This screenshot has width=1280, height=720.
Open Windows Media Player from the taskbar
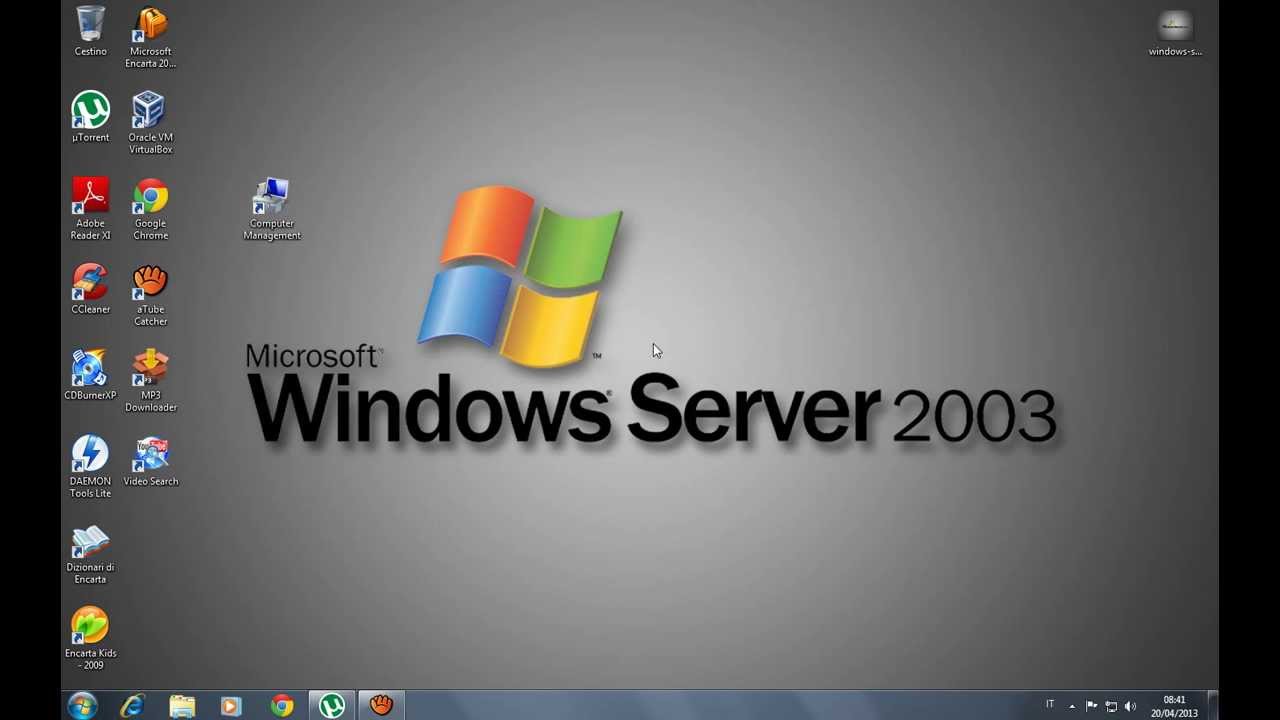[x=231, y=706]
